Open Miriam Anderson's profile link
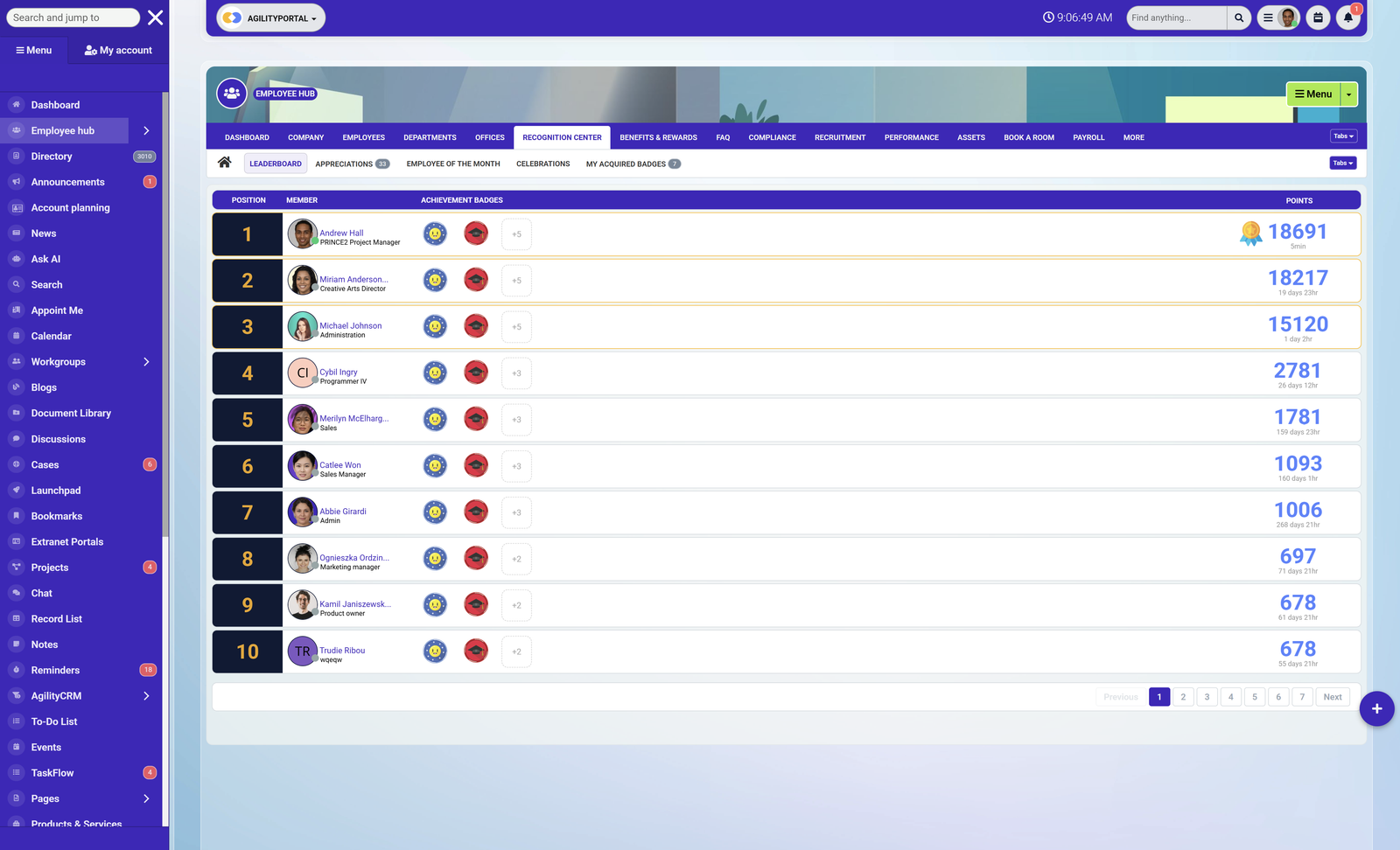Viewport: 1400px width, 850px height. coord(353,280)
